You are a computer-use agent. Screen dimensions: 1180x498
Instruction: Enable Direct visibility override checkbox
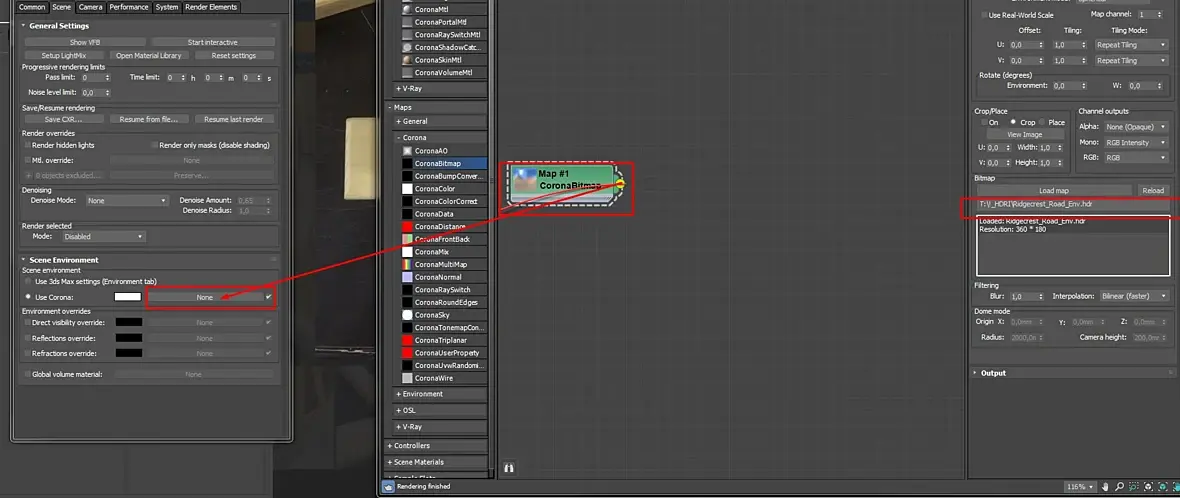[x=28, y=322]
